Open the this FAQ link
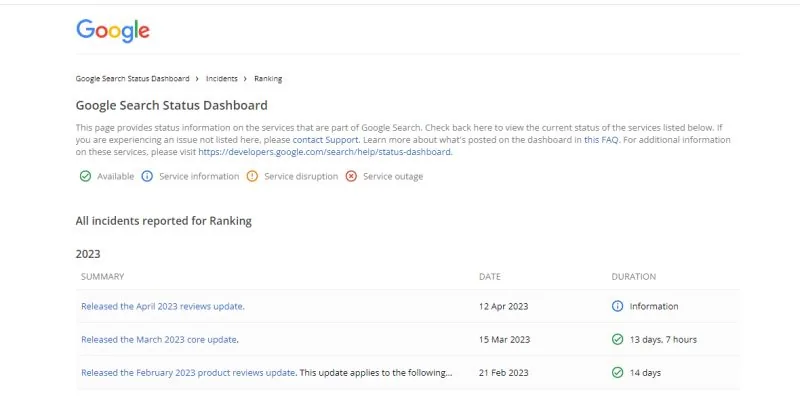Screen dimensions: 800x413 pyautogui.click(x=601, y=139)
